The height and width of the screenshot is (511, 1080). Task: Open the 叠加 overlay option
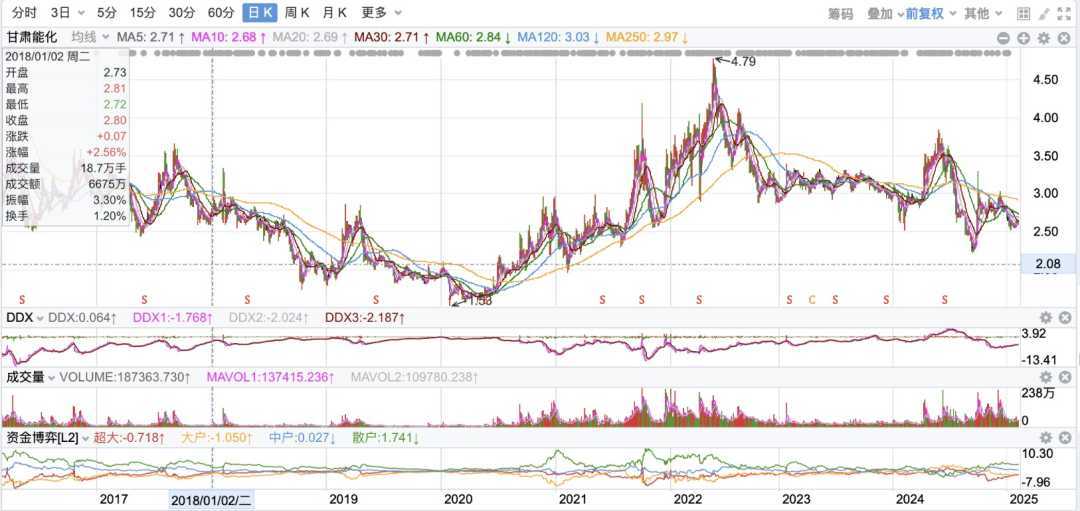[884, 14]
